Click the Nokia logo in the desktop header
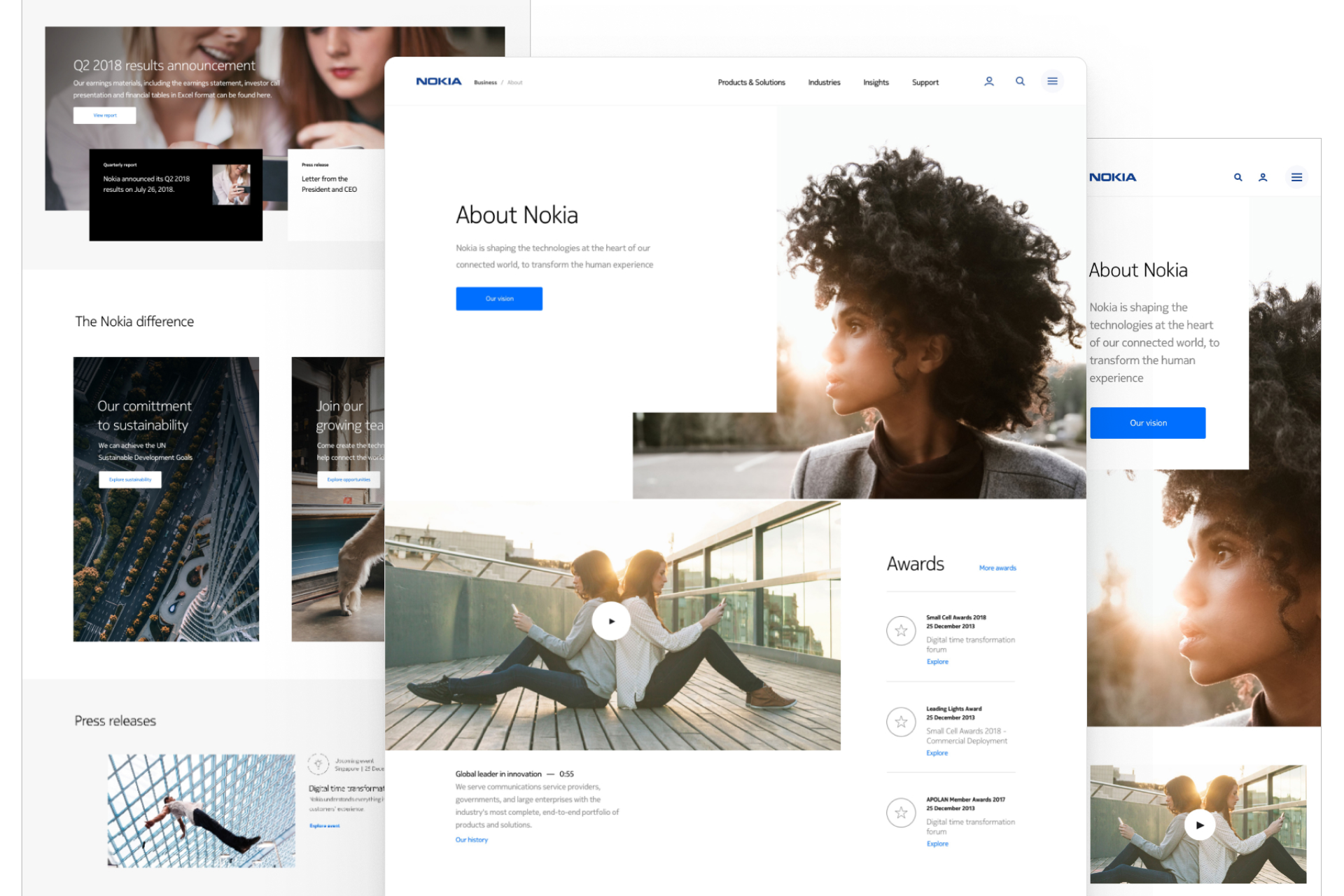1344x896 pixels. click(438, 80)
